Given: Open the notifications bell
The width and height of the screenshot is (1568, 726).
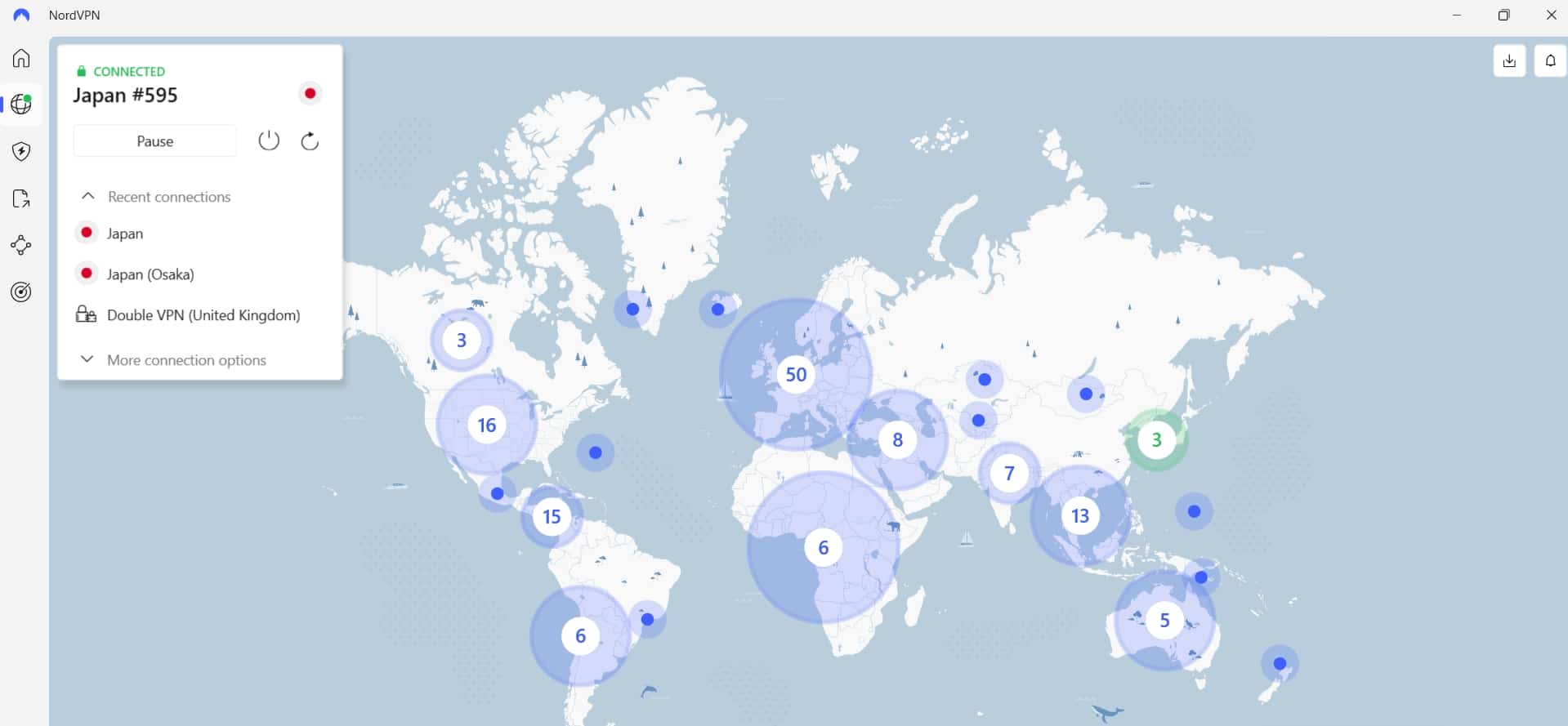Looking at the screenshot, I should coord(1550,60).
